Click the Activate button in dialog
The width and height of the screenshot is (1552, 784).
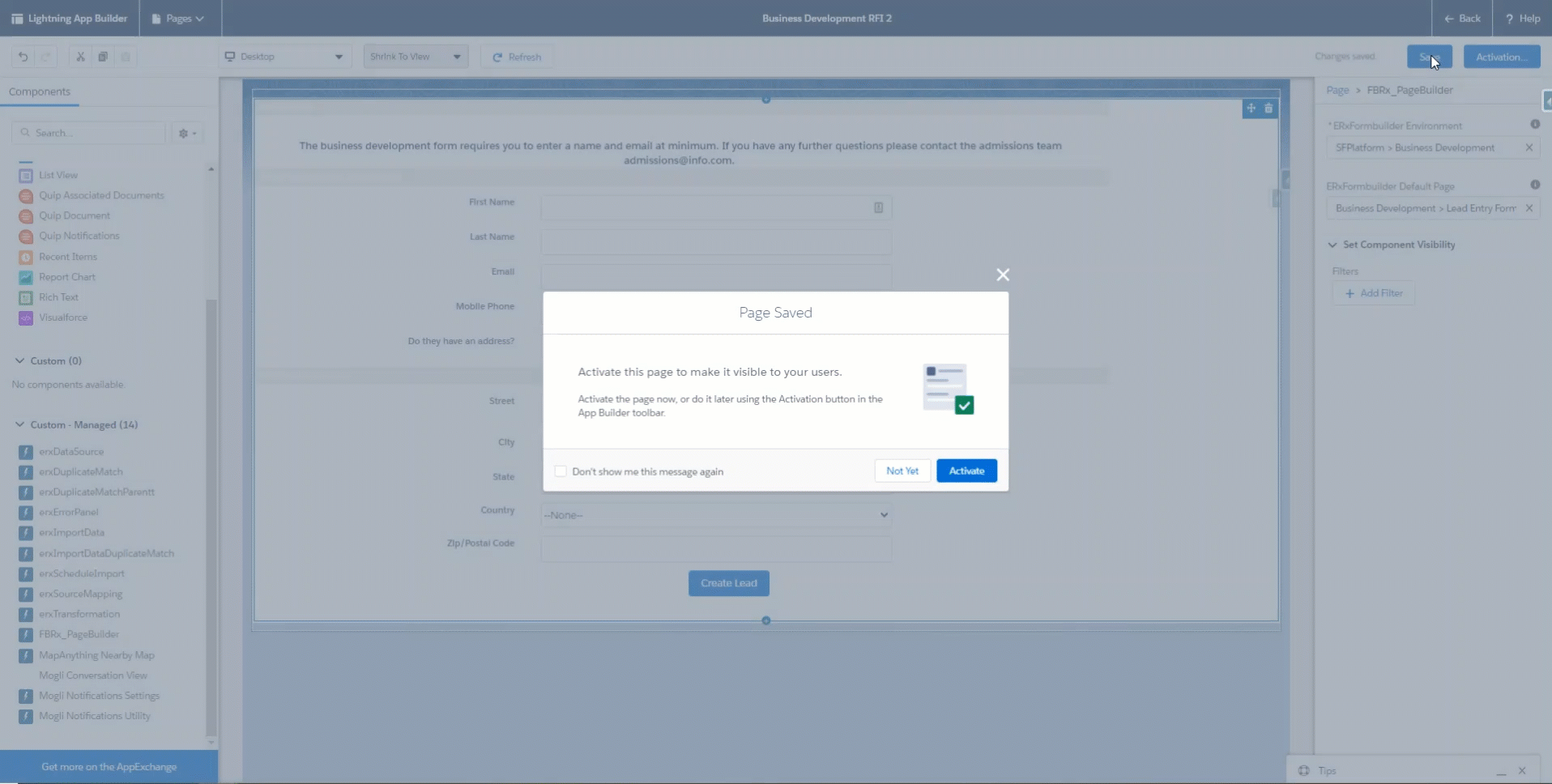tap(966, 471)
